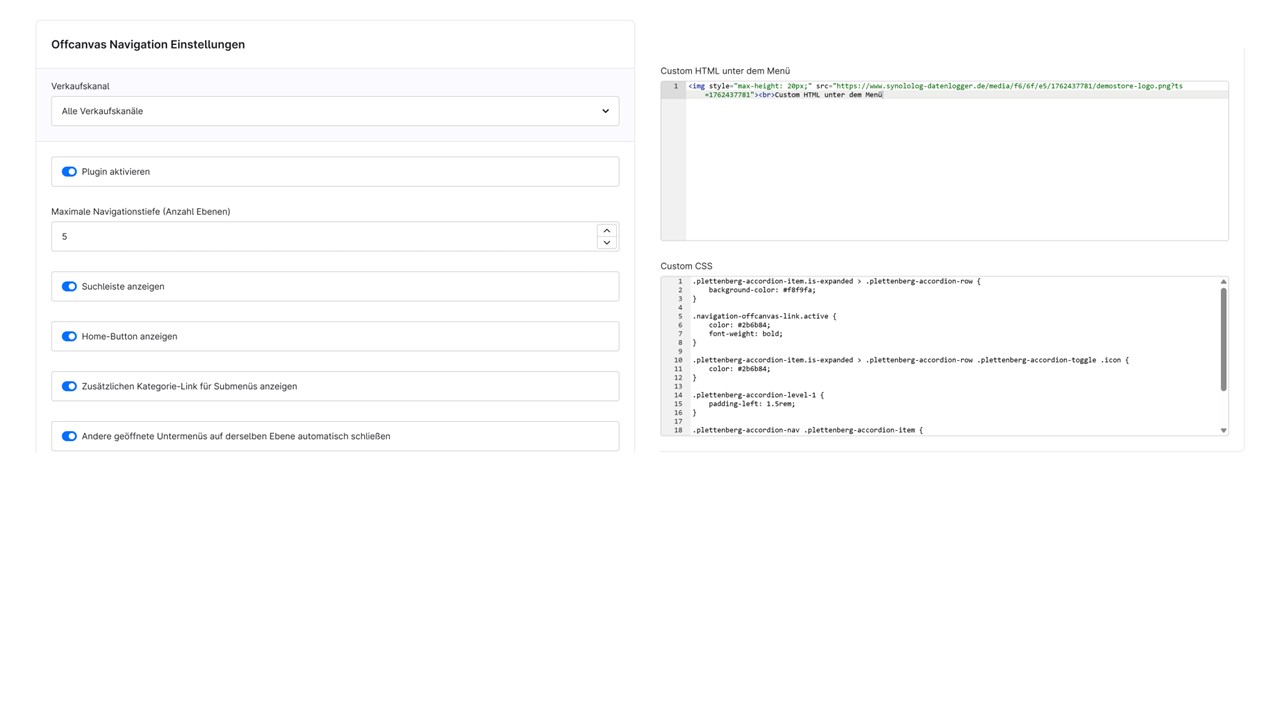Click the 'padding-left: 1.5rem;' CSS line
This screenshot has height=720, width=1280.
click(x=752, y=404)
